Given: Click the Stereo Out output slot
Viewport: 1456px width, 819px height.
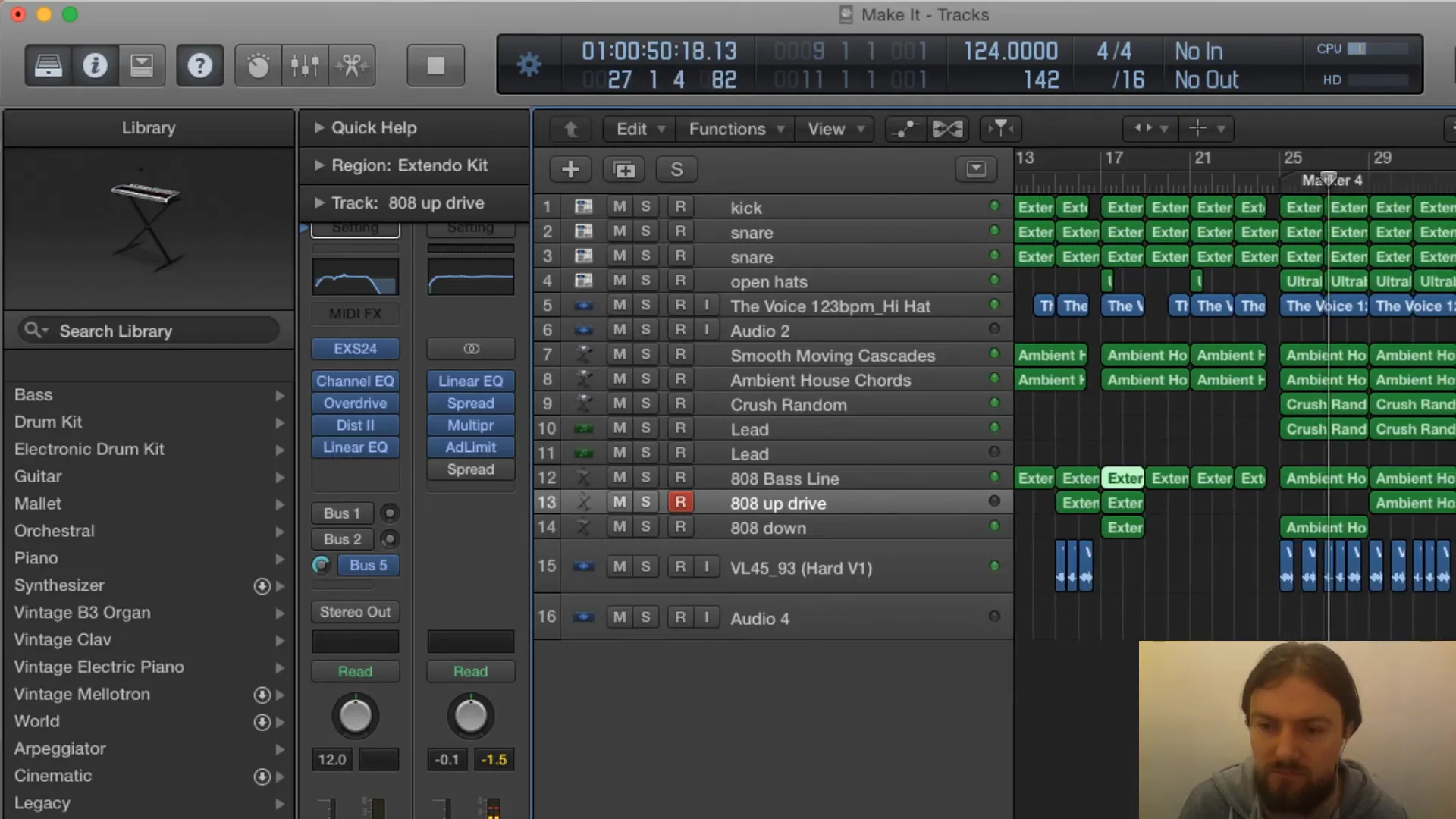Looking at the screenshot, I should tap(355, 612).
